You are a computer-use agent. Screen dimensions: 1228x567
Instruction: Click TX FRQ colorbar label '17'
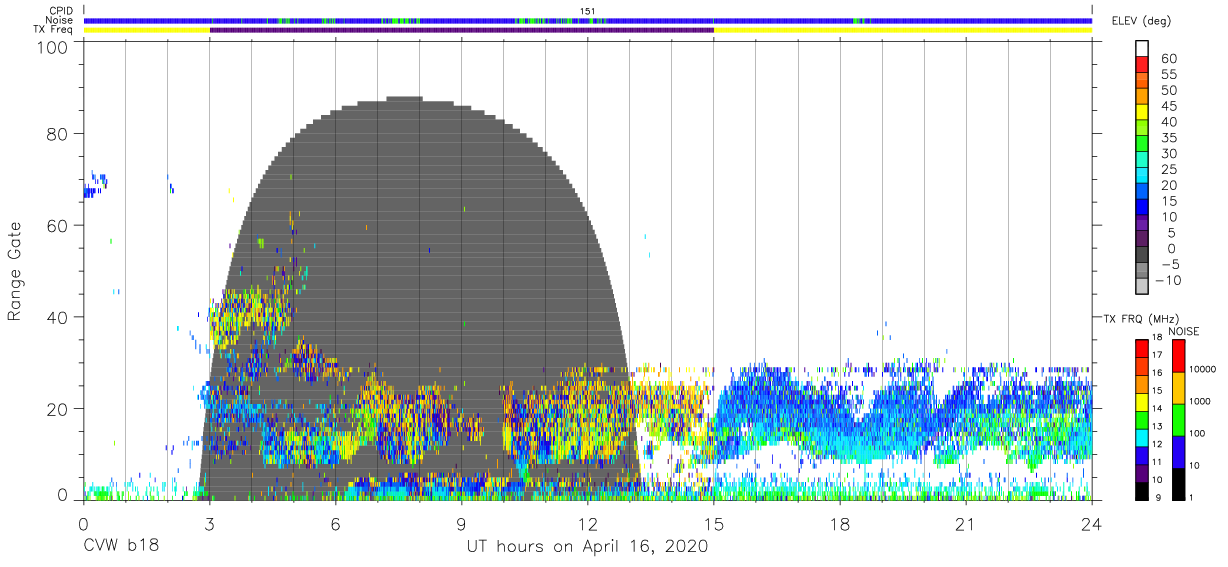pos(1158,355)
